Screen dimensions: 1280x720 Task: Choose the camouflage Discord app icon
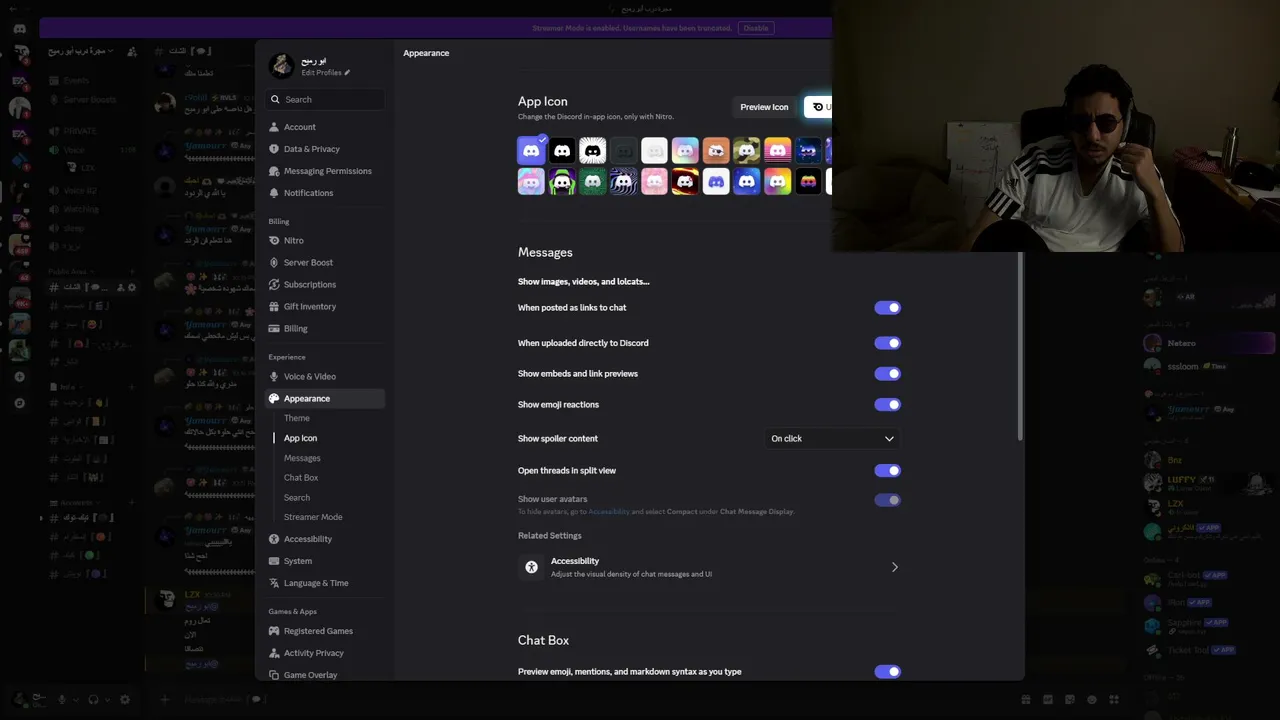tap(747, 150)
